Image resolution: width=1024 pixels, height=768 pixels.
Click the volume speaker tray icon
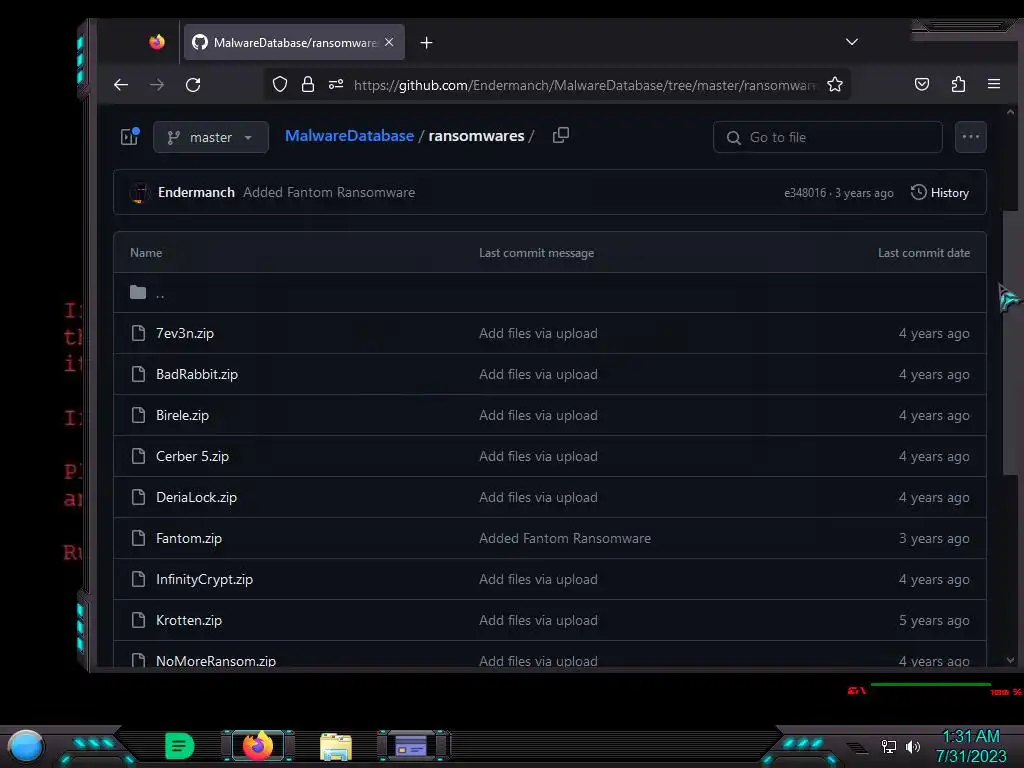[913, 746]
